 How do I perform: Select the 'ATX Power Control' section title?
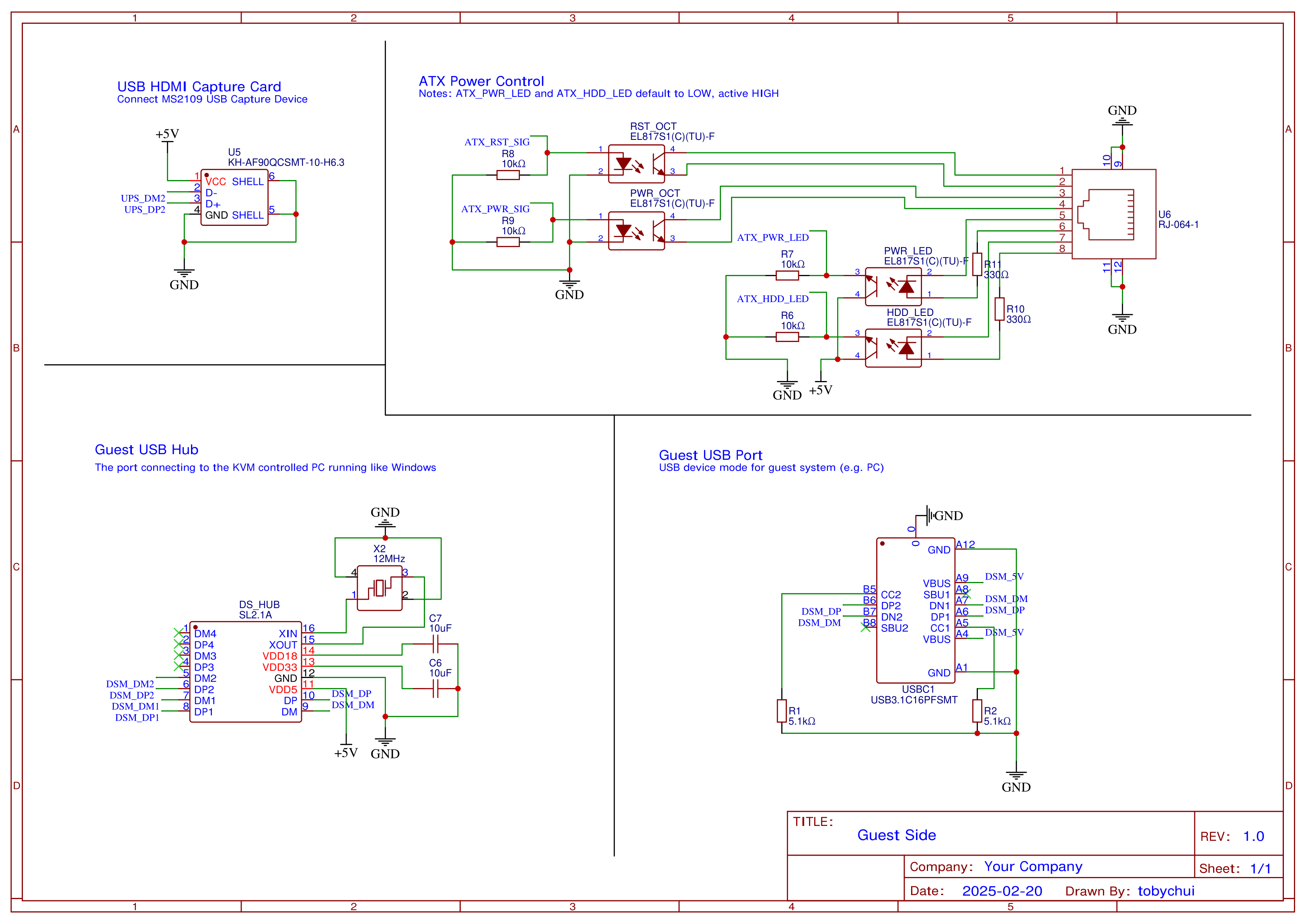(x=481, y=81)
